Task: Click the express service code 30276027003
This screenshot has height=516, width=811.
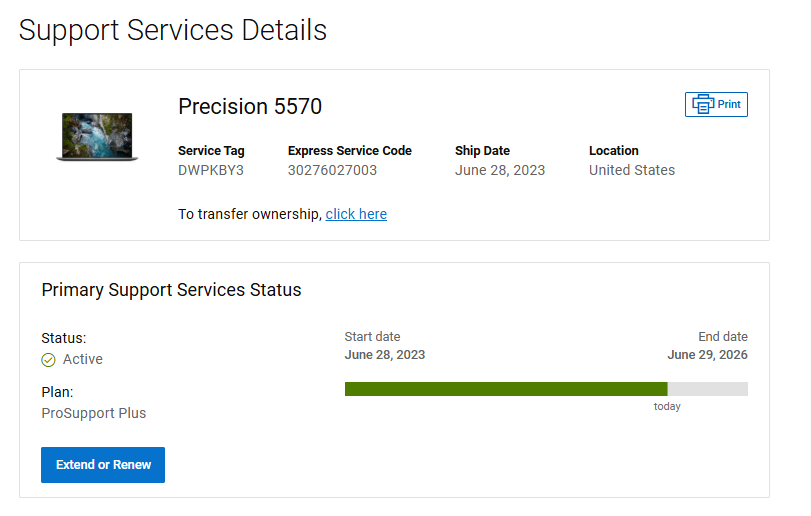Action: [x=332, y=170]
